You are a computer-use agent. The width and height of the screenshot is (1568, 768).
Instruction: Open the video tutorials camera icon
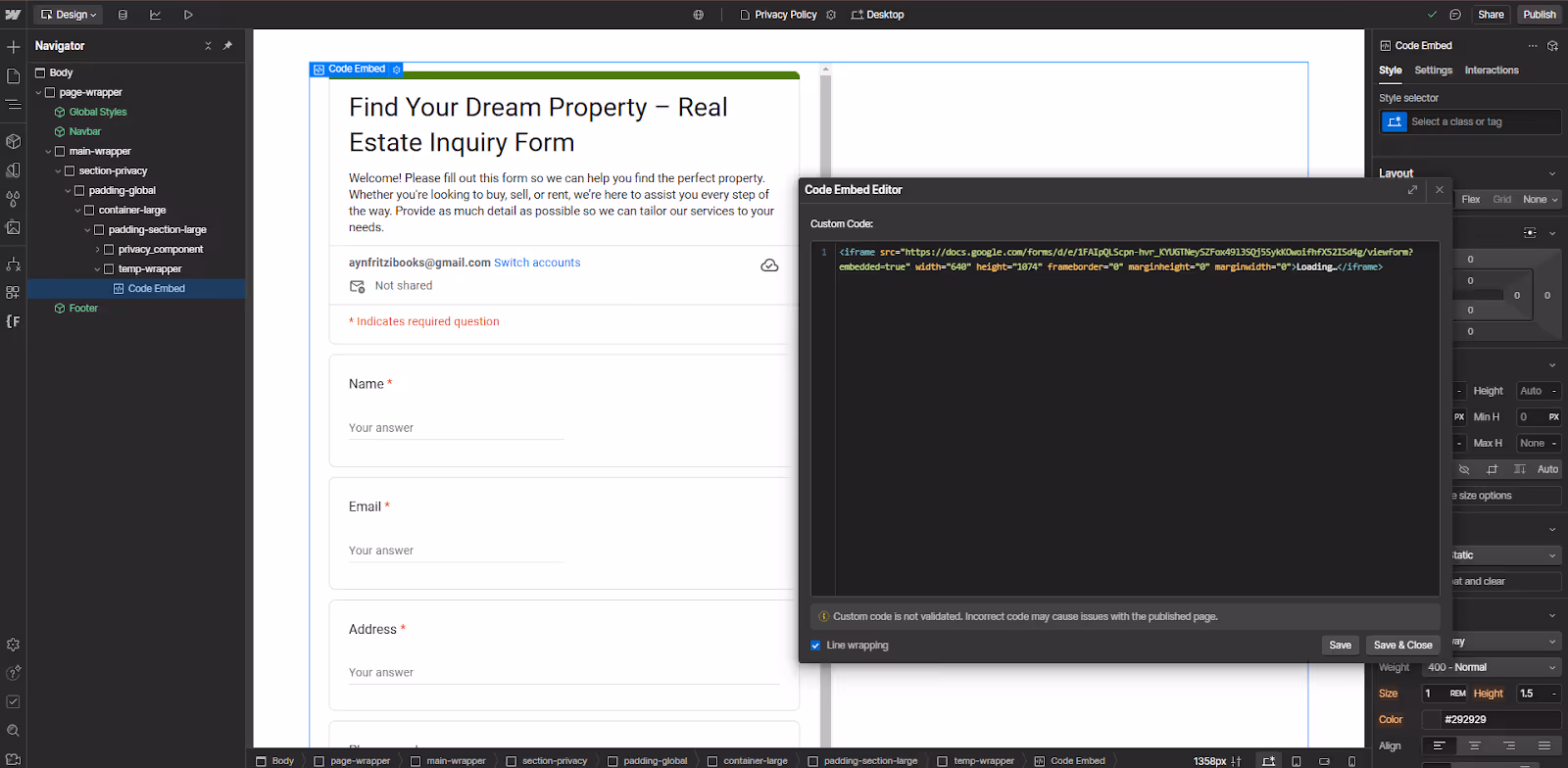(14, 758)
